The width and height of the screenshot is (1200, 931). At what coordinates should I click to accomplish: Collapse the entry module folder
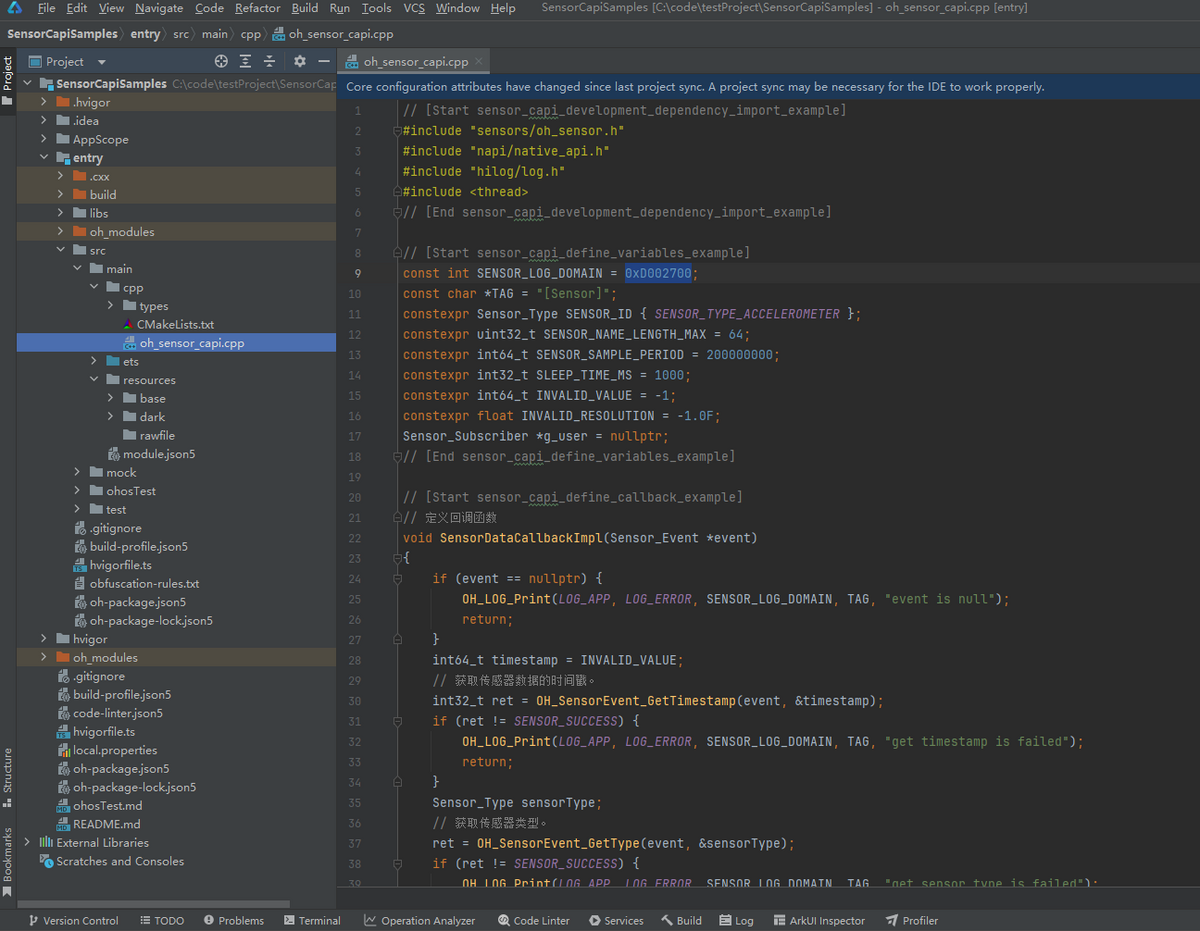44,158
